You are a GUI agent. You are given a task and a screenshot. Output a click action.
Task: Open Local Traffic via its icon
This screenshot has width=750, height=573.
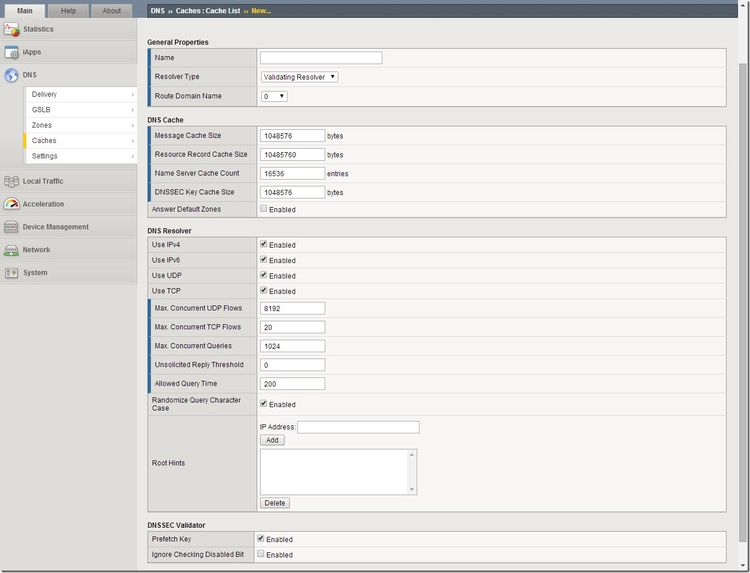[x=12, y=181]
